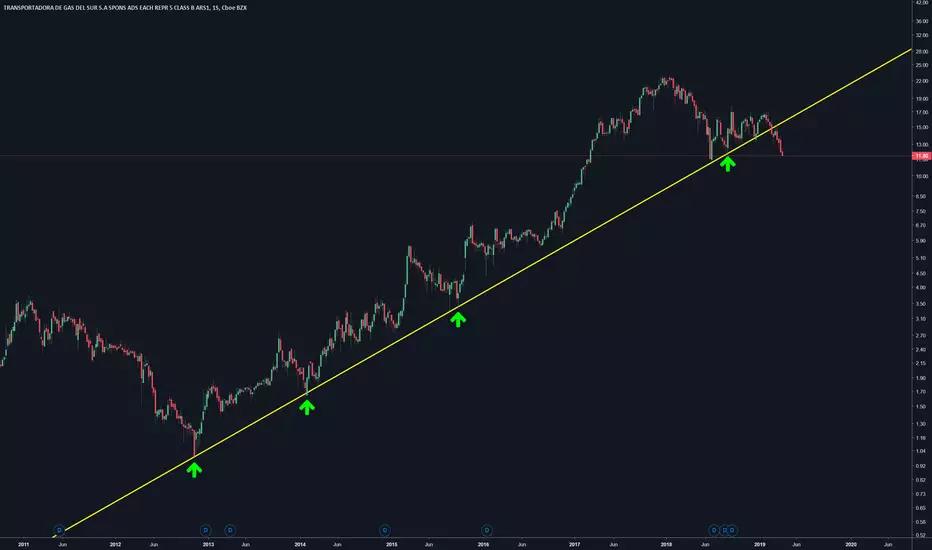The width and height of the screenshot is (932, 550).
Task: Click the 2011 label on time axis
Action: pos(24,544)
